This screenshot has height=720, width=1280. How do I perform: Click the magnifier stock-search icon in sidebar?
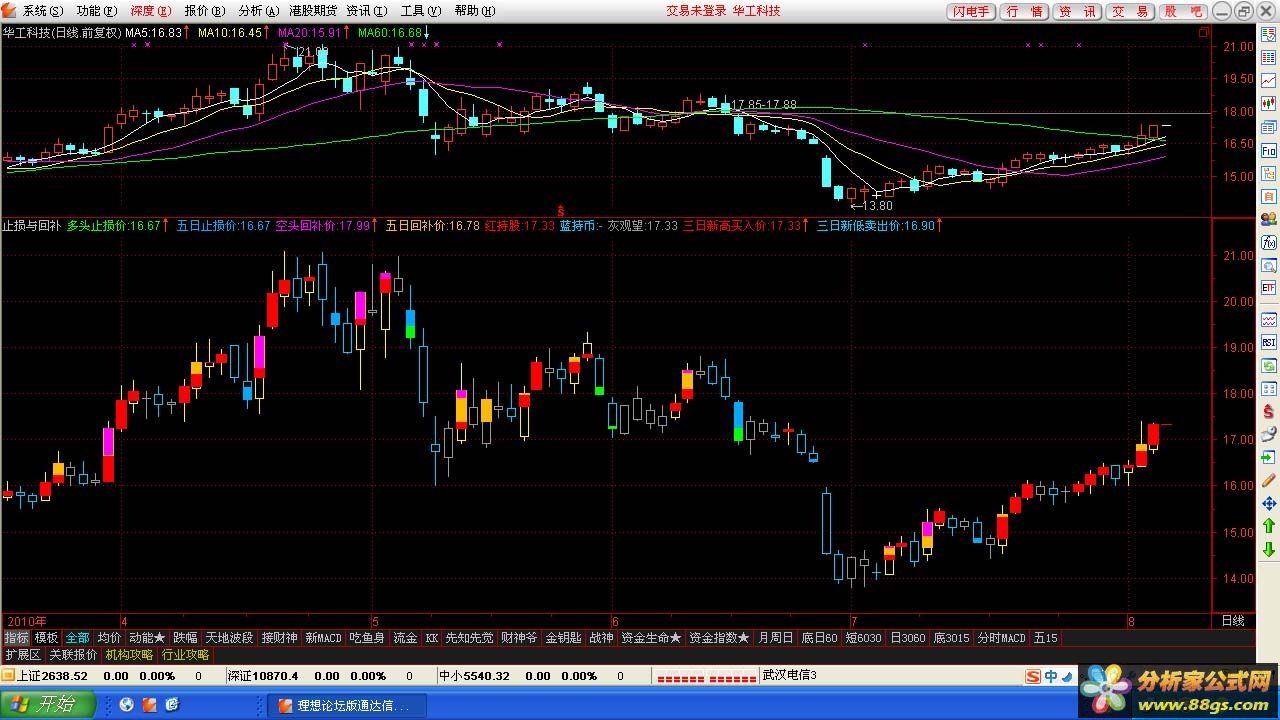pyautogui.click(x=1269, y=265)
